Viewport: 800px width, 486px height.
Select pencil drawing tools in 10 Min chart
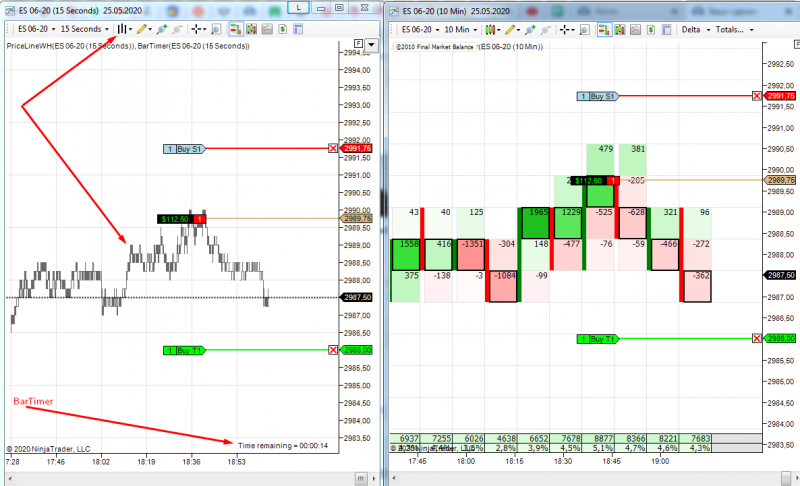coord(510,30)
